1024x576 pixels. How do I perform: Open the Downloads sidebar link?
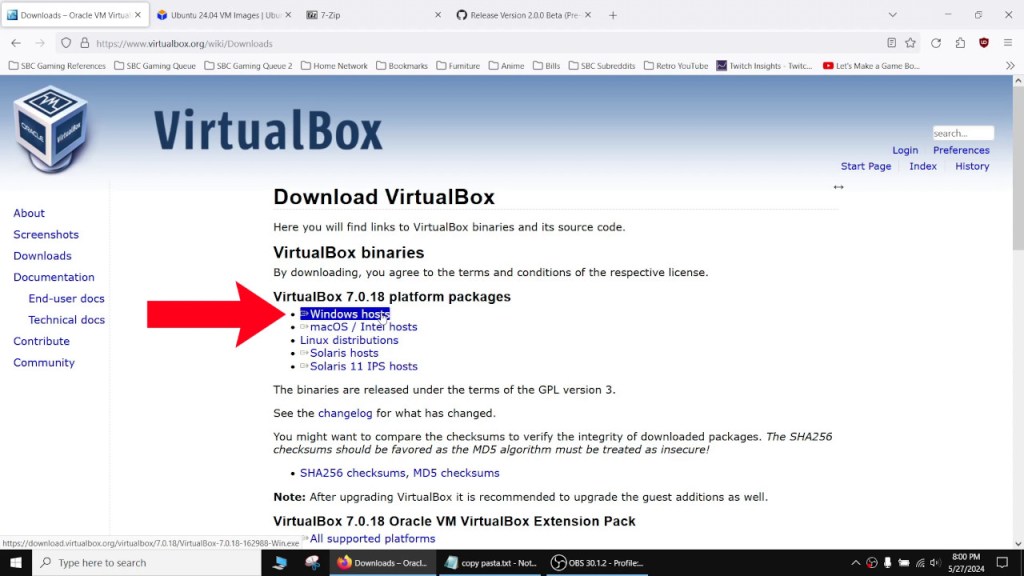pos(42,255)
